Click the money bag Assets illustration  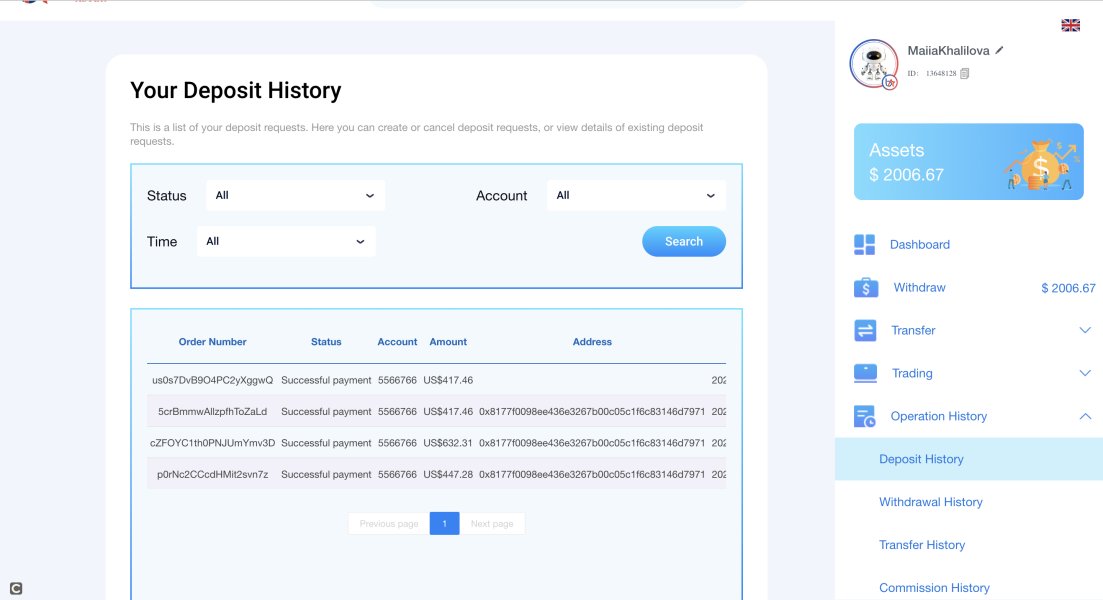[x=1041, y=165]
